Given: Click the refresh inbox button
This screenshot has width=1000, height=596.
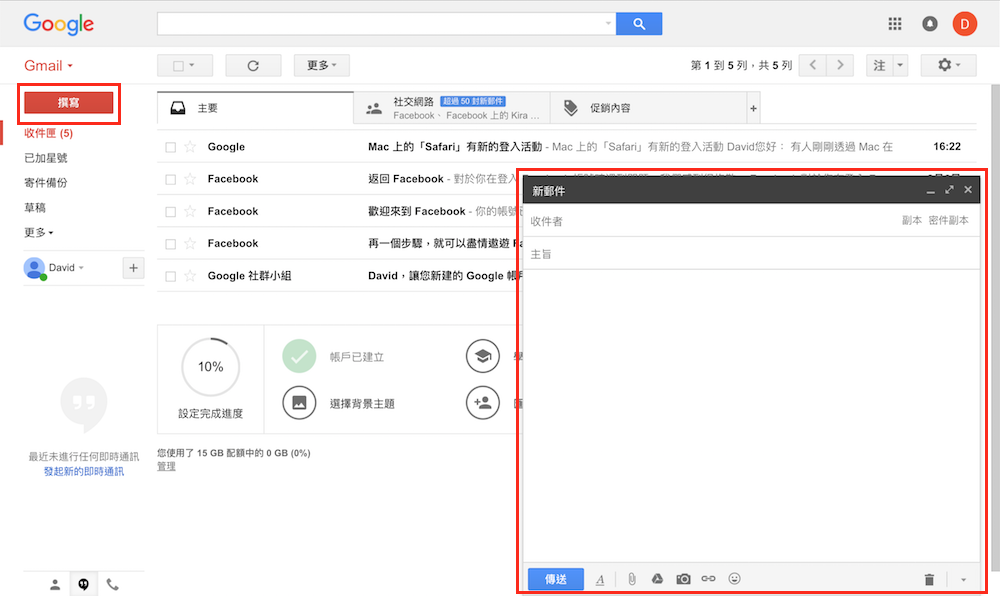Looking at the screenshot, I should 253,66.
